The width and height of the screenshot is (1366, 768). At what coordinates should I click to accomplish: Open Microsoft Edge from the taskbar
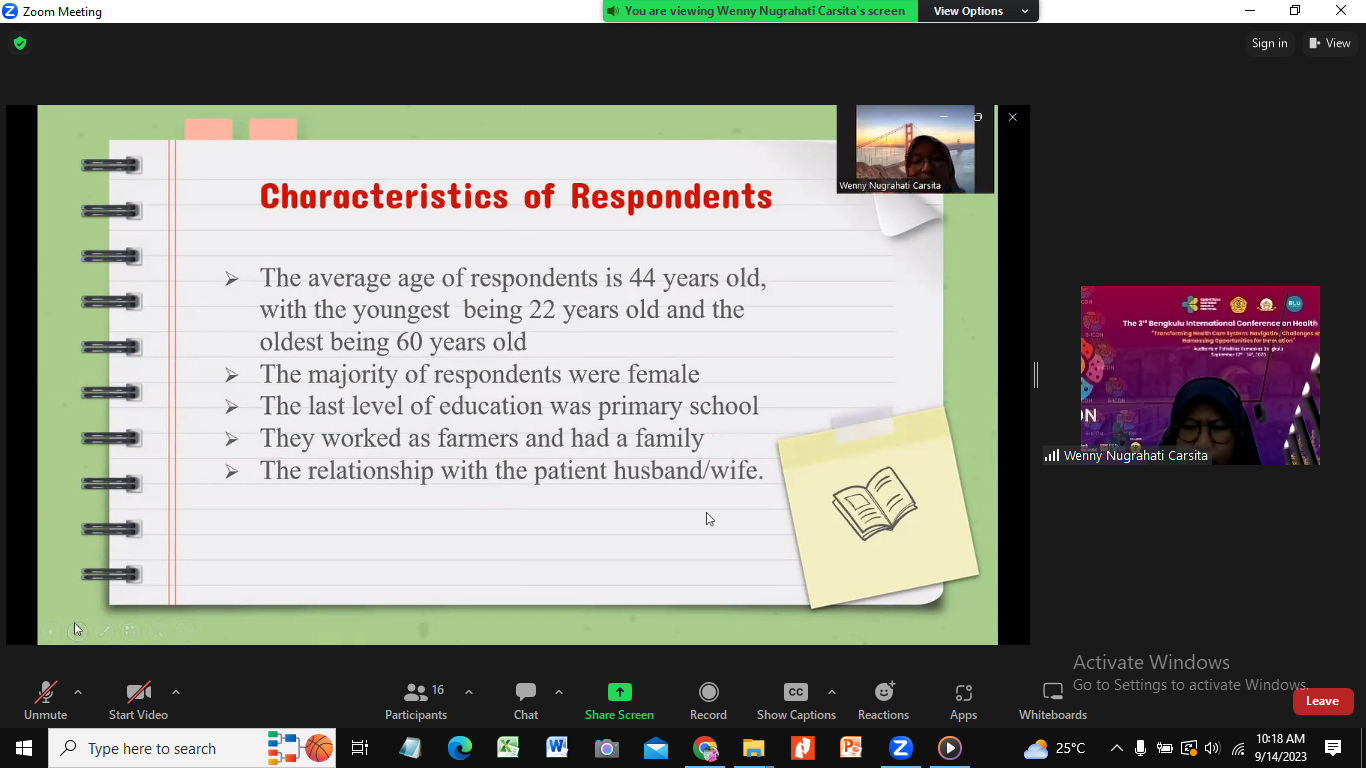click(459, 748)
